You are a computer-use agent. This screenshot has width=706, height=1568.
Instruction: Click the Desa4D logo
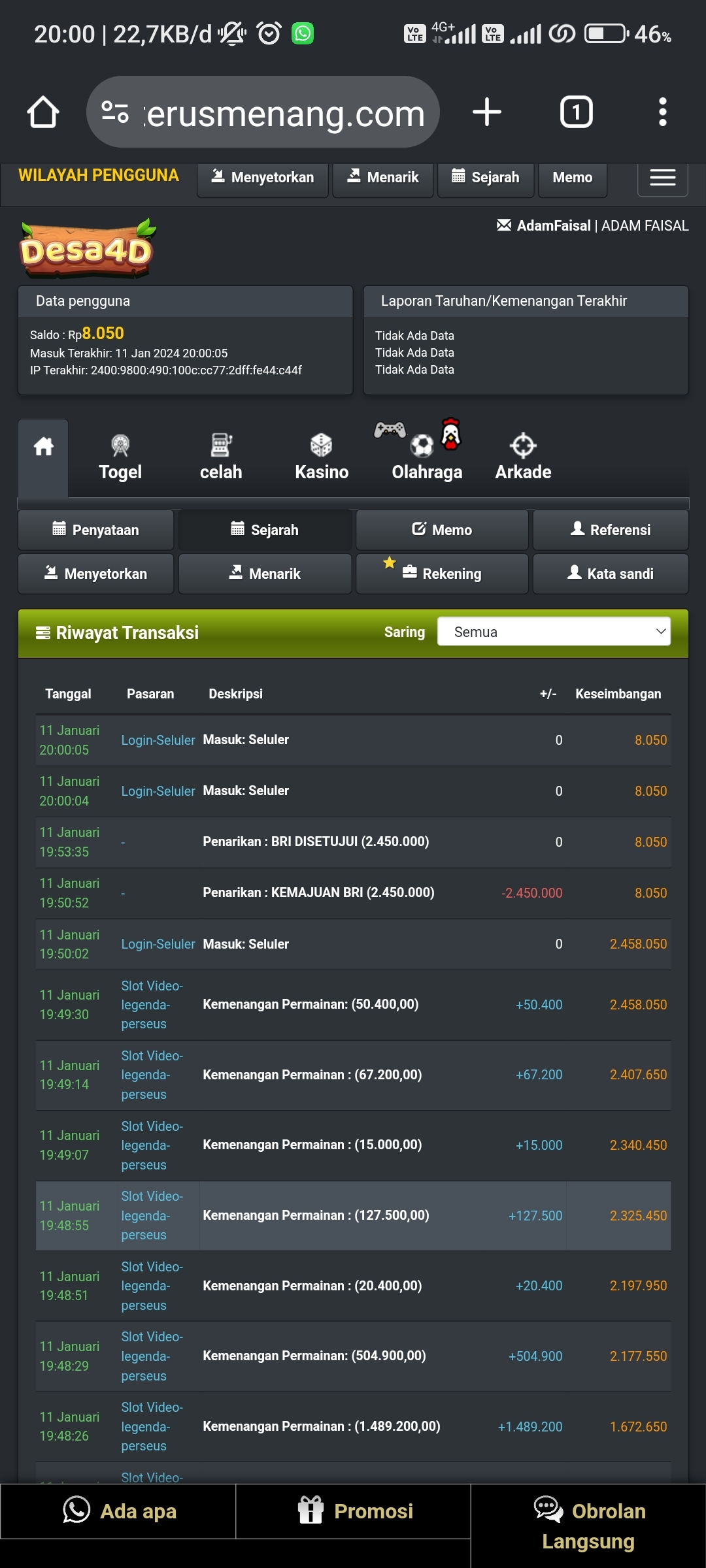click(88, 249)
